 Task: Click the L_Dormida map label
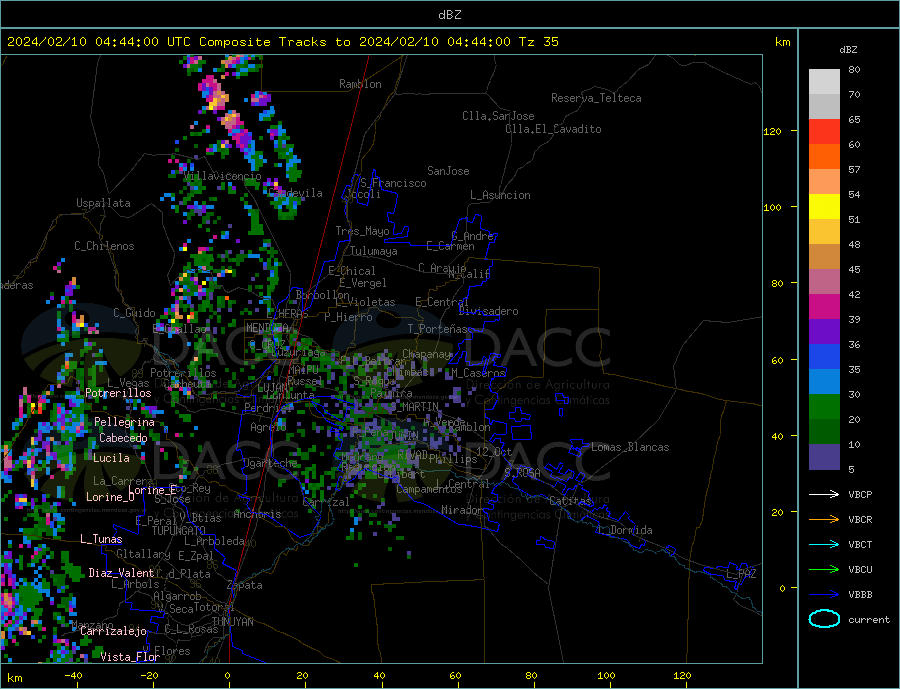click(626, 530)
